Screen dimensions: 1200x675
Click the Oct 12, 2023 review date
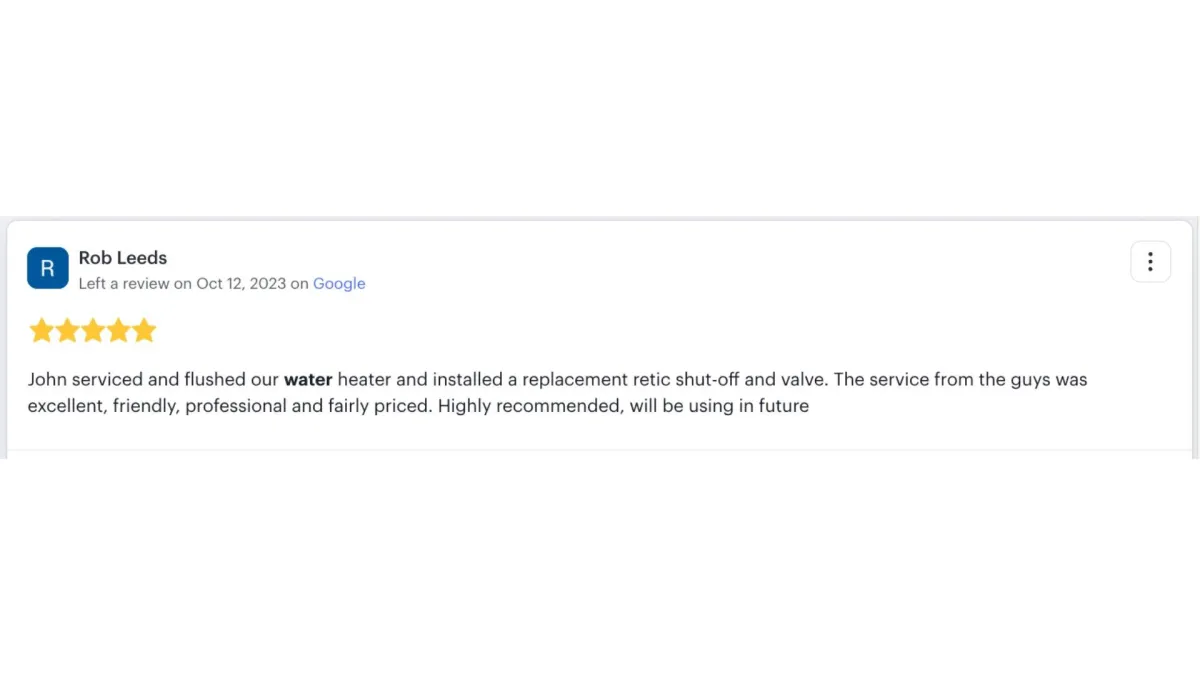coord(241,284)
